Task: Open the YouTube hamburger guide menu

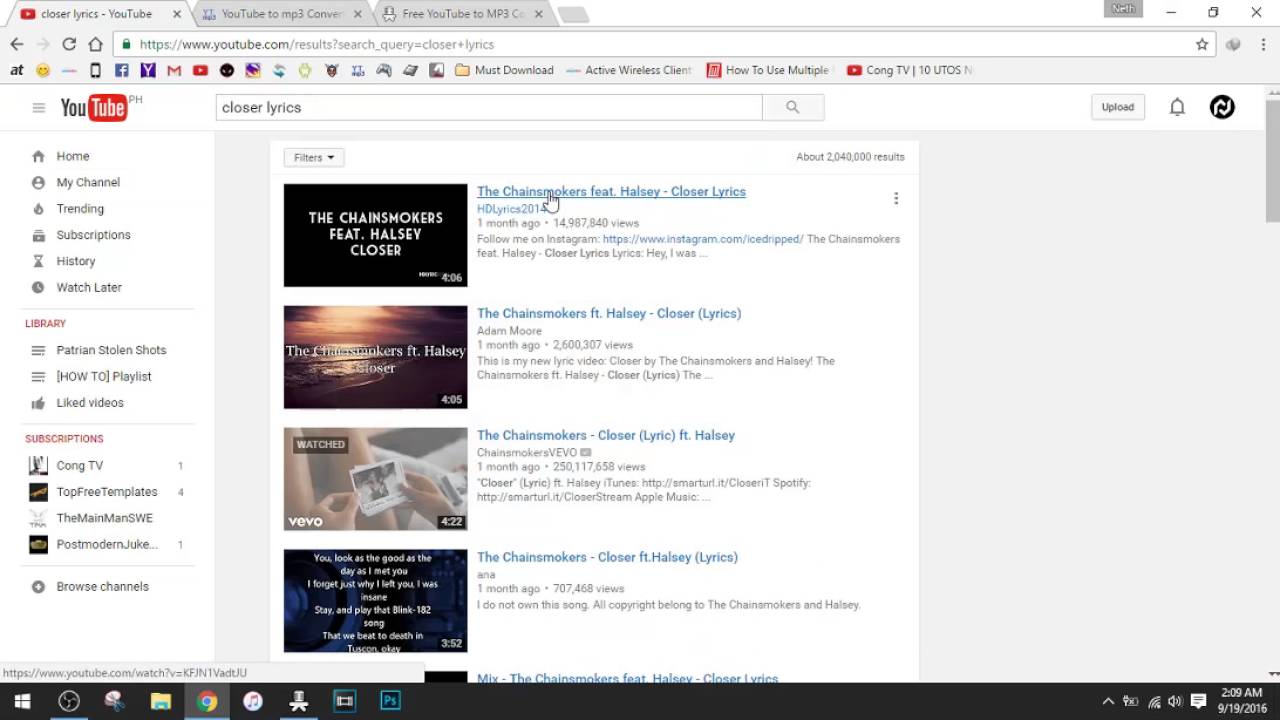Action: coord(39,108)
